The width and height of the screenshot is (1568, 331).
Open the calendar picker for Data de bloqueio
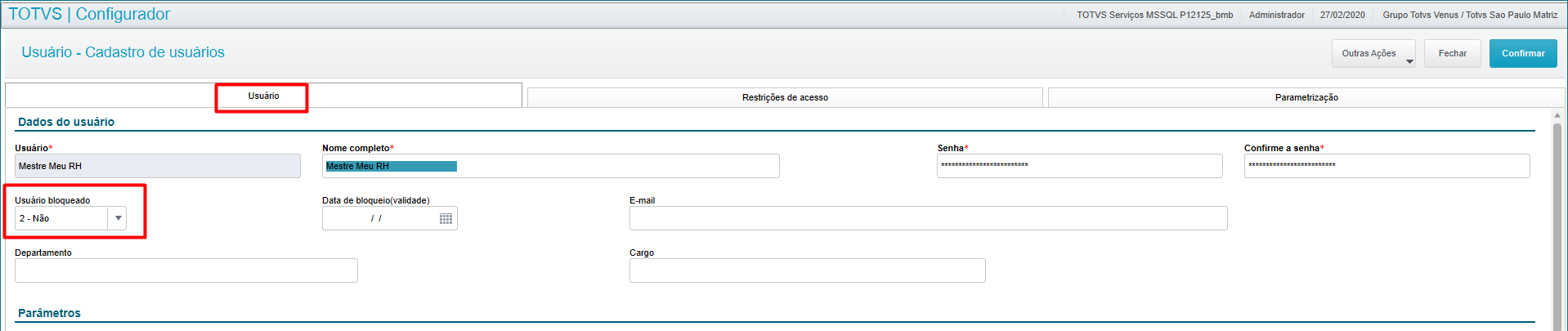[446, 218]
